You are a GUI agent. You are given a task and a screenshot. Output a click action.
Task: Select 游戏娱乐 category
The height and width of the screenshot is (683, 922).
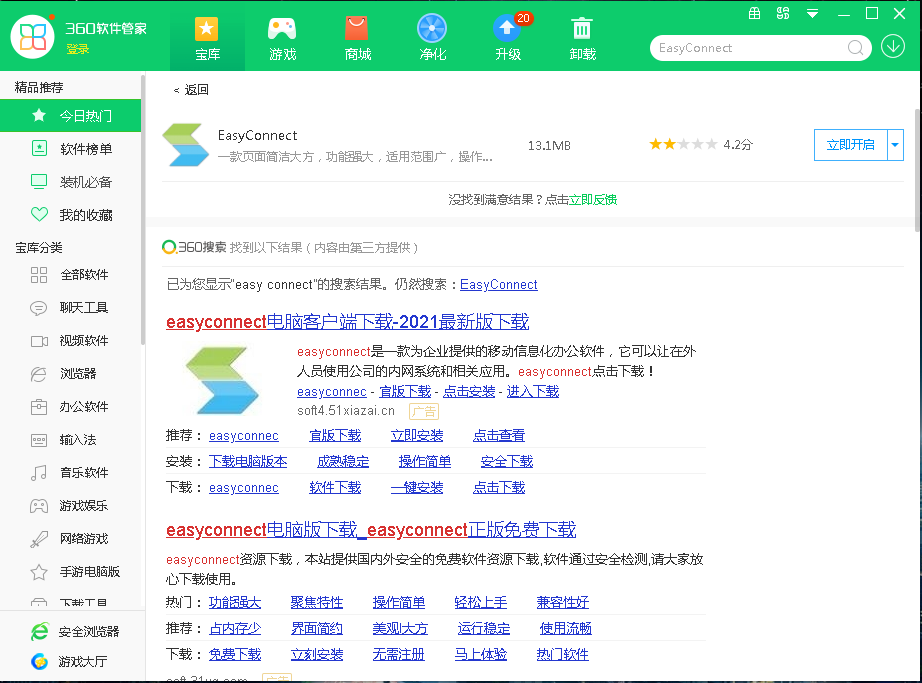click(71, 505)
